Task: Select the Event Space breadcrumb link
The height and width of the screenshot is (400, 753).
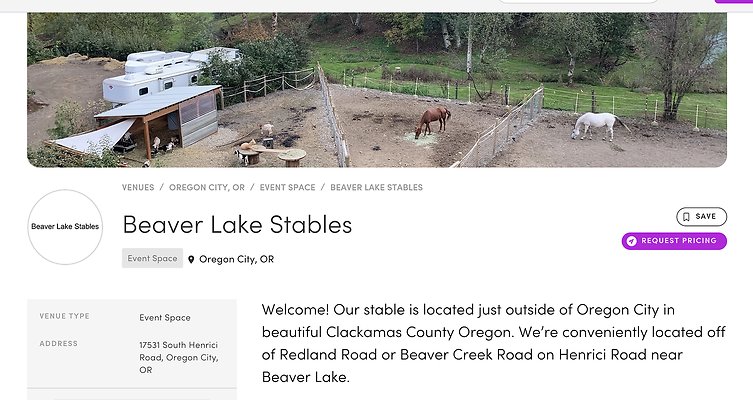Action: point(287,187)
